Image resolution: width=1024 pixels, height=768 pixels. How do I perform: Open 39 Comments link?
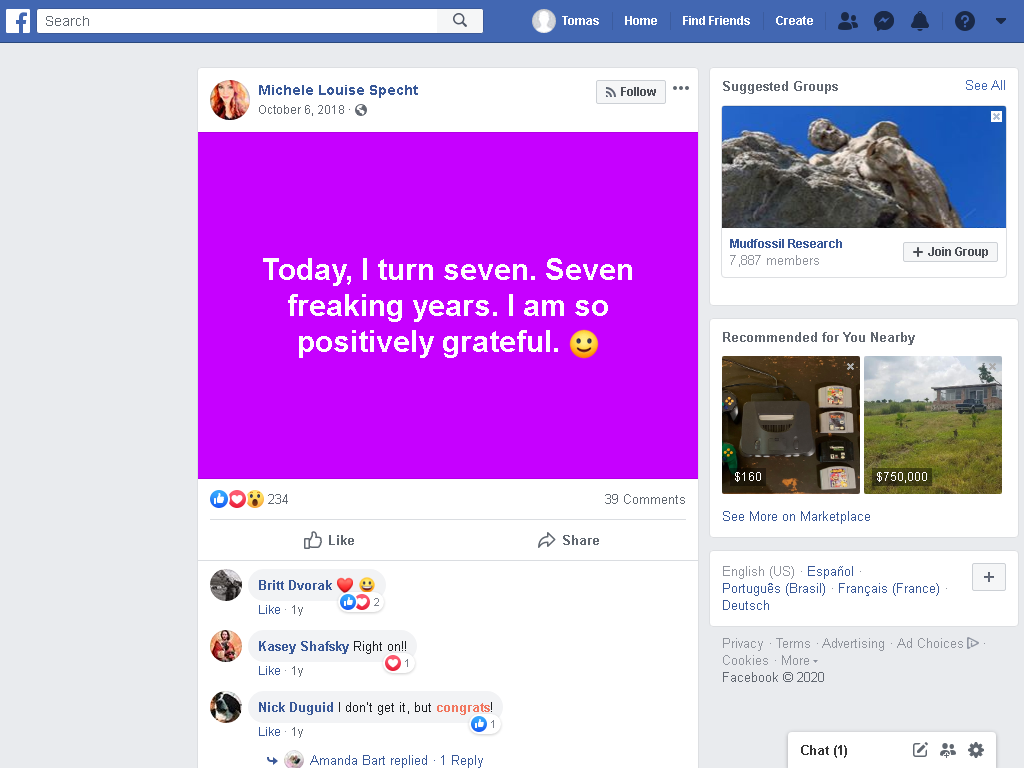(x=645, y=499)
